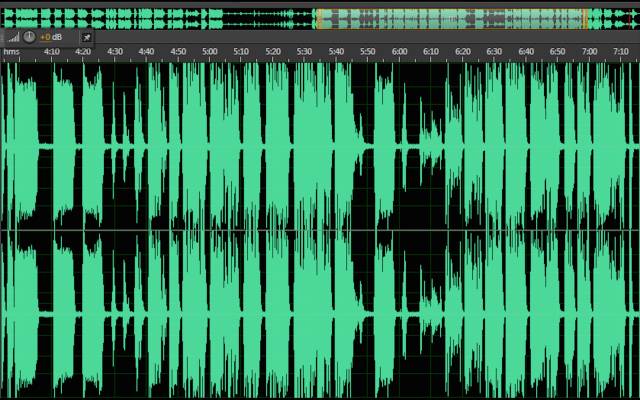Click the 5:10 mark on the ruler
The image size is (640, 400).
pyautogui.click(x=241, y=51)
